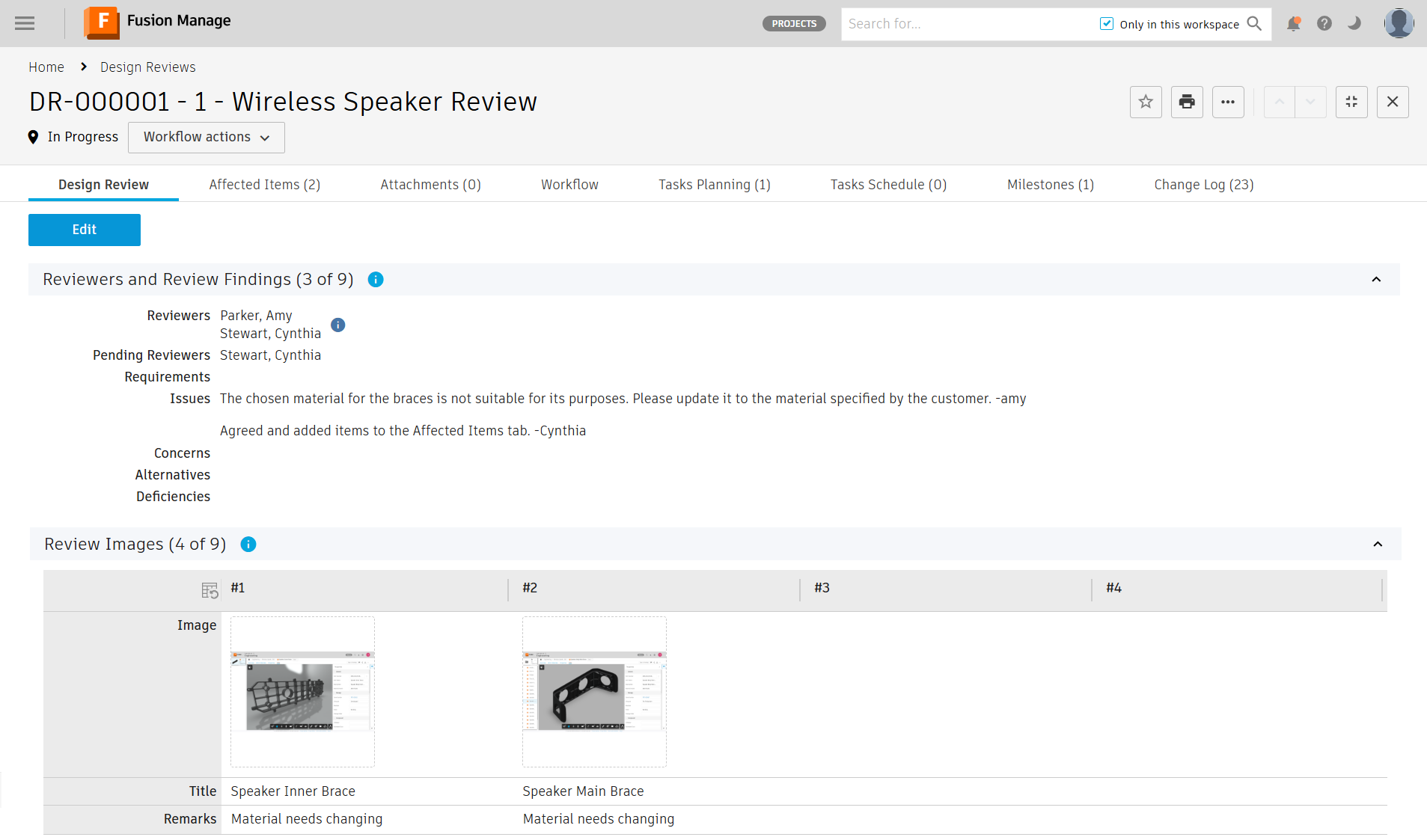Click the Edit button

(x=84, y=230)
